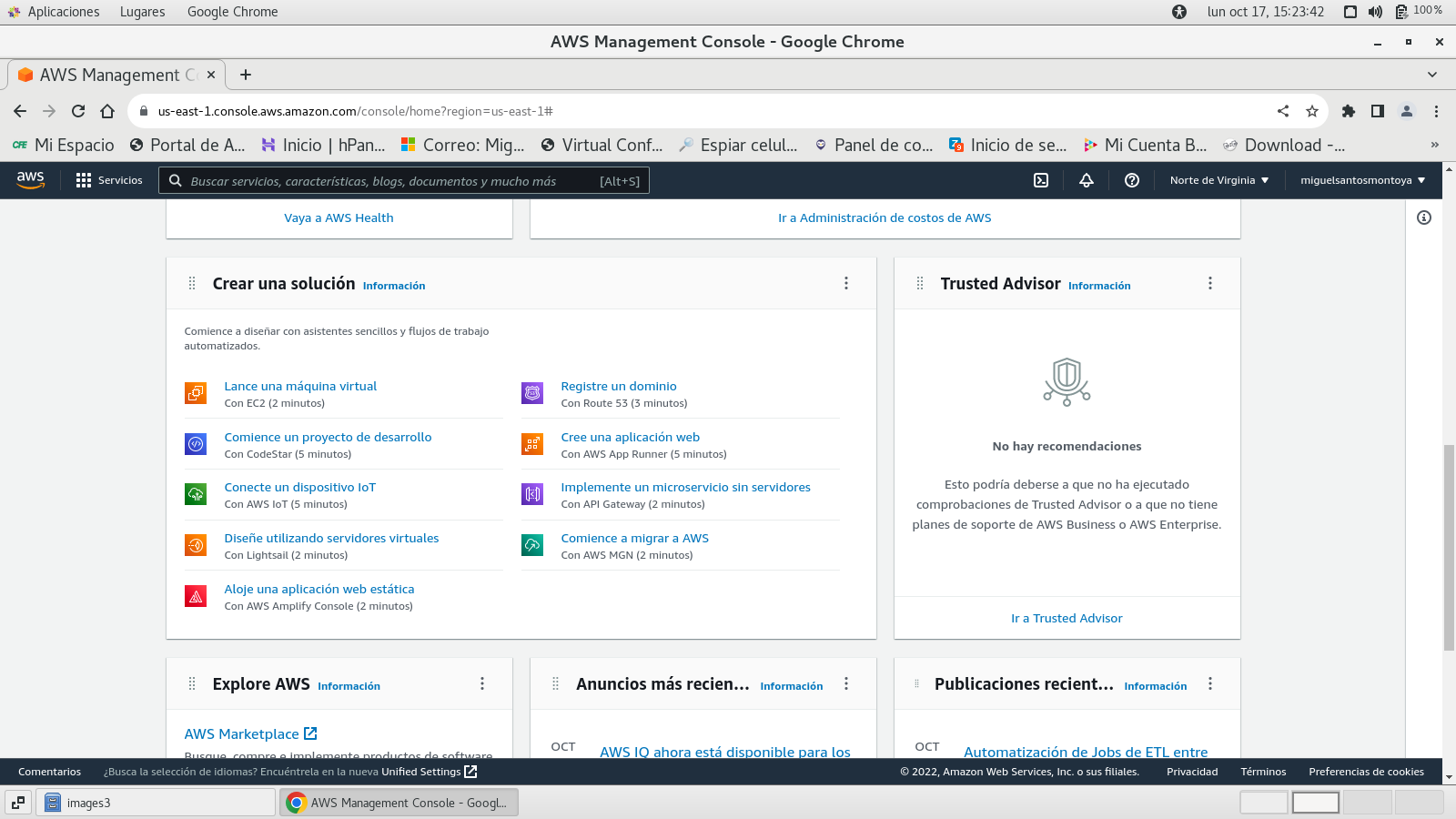Click the page's vertical scrollbar thumb
Viewport: 1456px width, 819px height.
coord(1449,546)
